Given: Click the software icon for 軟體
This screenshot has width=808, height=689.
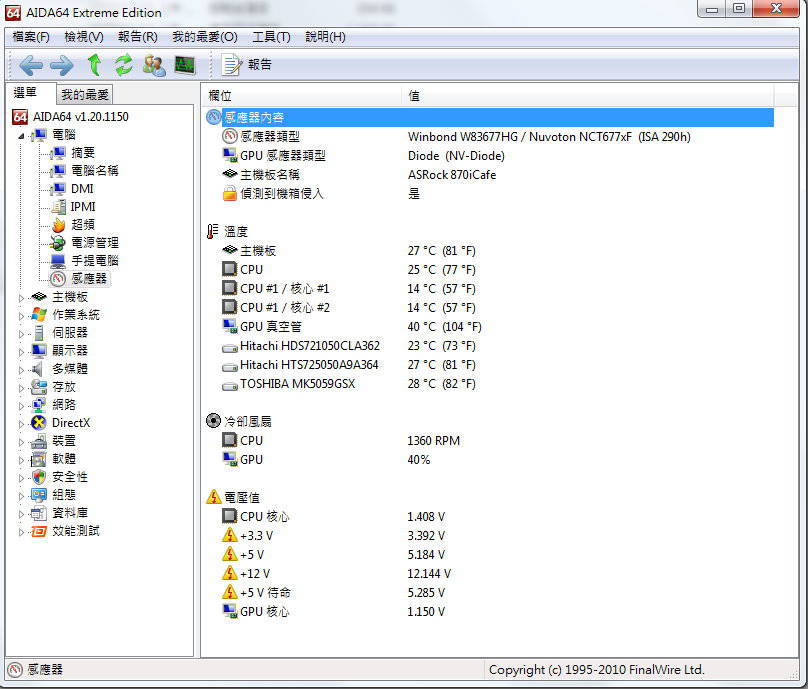Looking at the screenshot, I should 39,459.
